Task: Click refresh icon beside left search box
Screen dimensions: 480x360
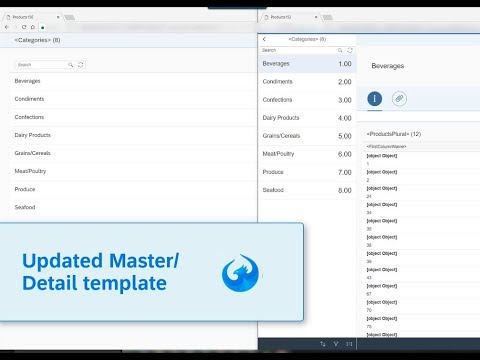Action: point(81,65)
